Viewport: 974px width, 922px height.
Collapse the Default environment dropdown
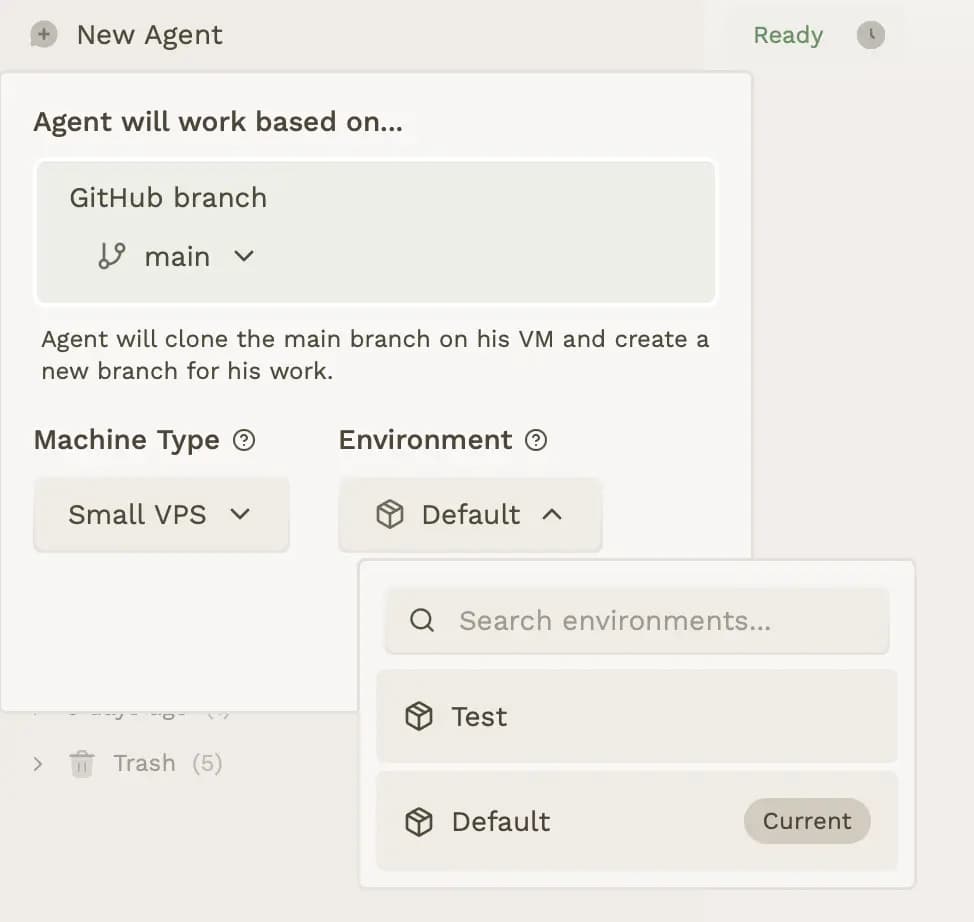pyautogui.click(x=470, y=515)
